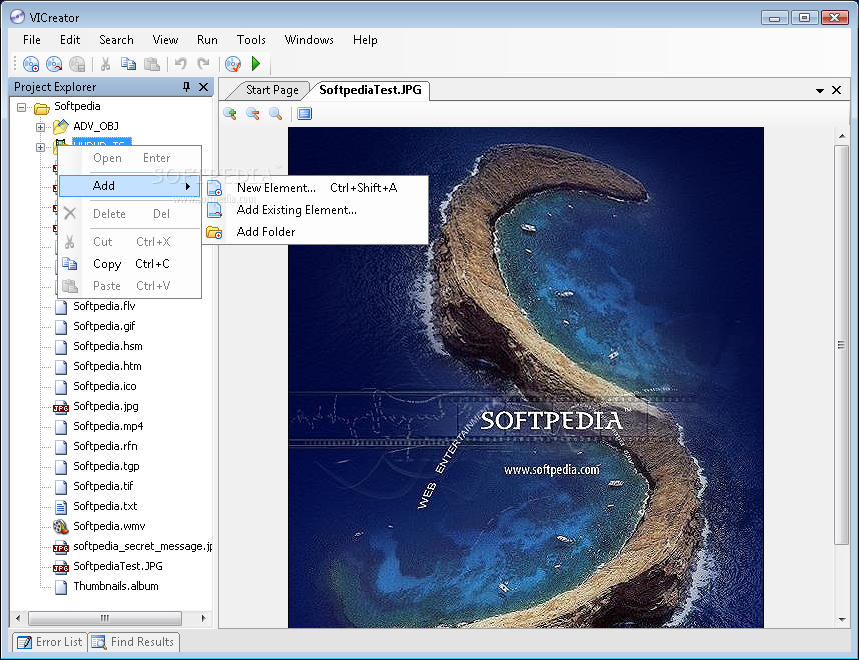Screen dimensions: 859x660
Task: Select Copy in the context menu
Action: click(130, 264)
